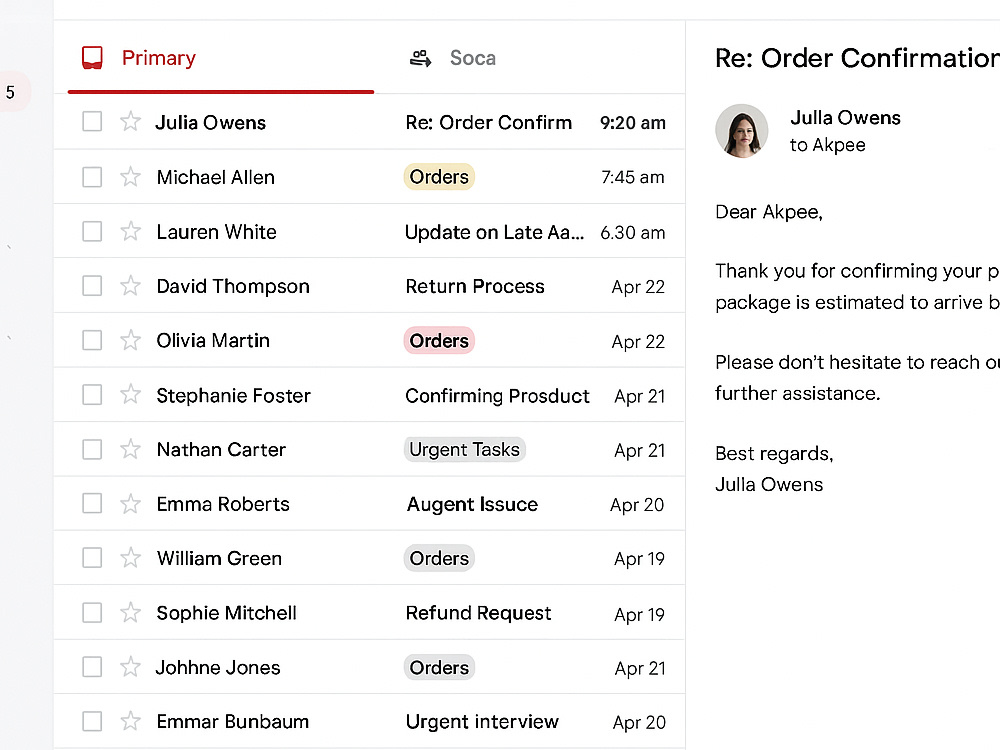The width and height of the screenshot is (1000, 750).
Task: Star the Michael Allen email
Action: 130,177
